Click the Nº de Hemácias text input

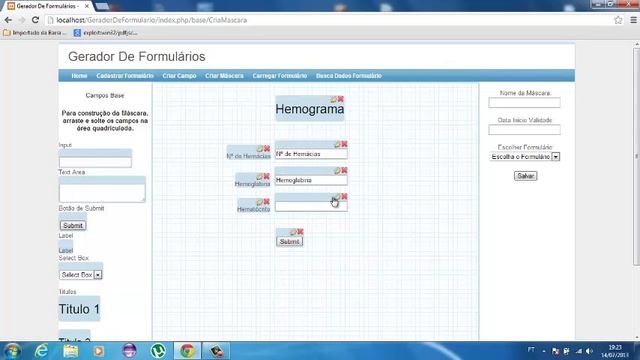pyautogui.click(x=311, y=154)
